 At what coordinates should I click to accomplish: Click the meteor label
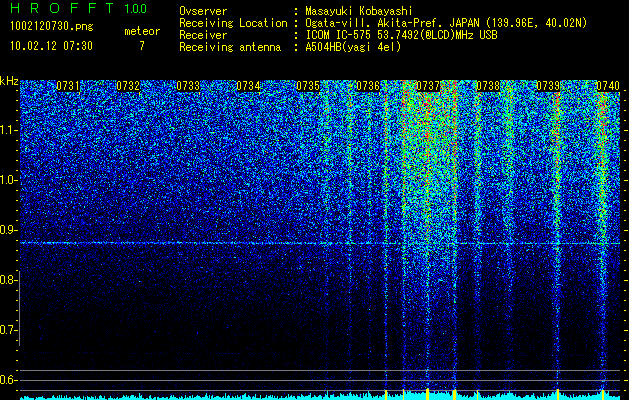click(142, 31)
